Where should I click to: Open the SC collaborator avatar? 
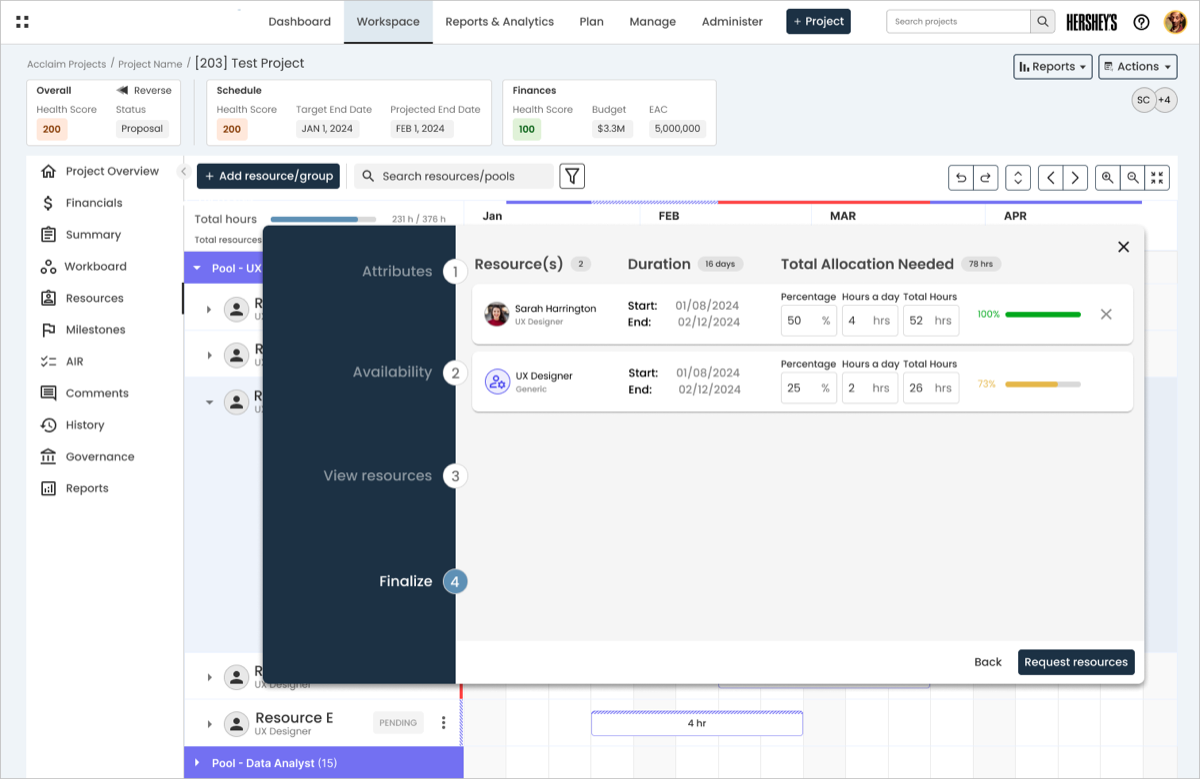pos(1143,100)
